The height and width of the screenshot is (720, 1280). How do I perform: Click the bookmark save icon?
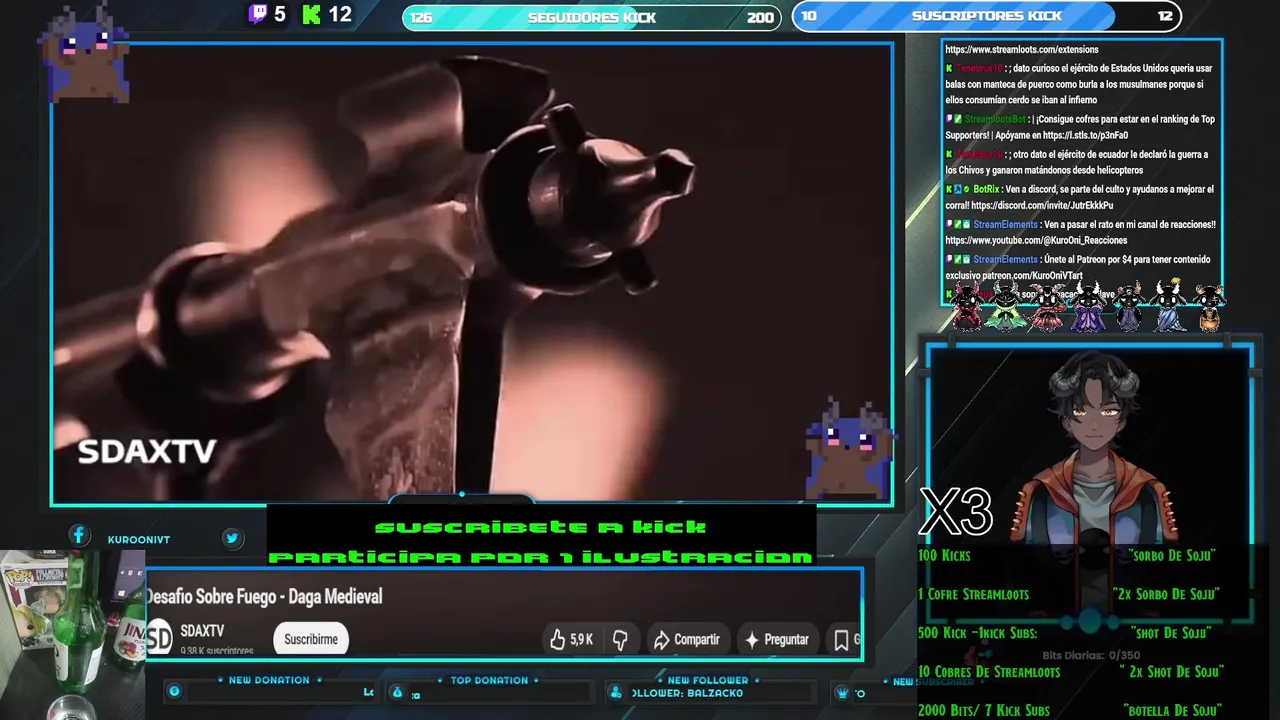[841, 640]
